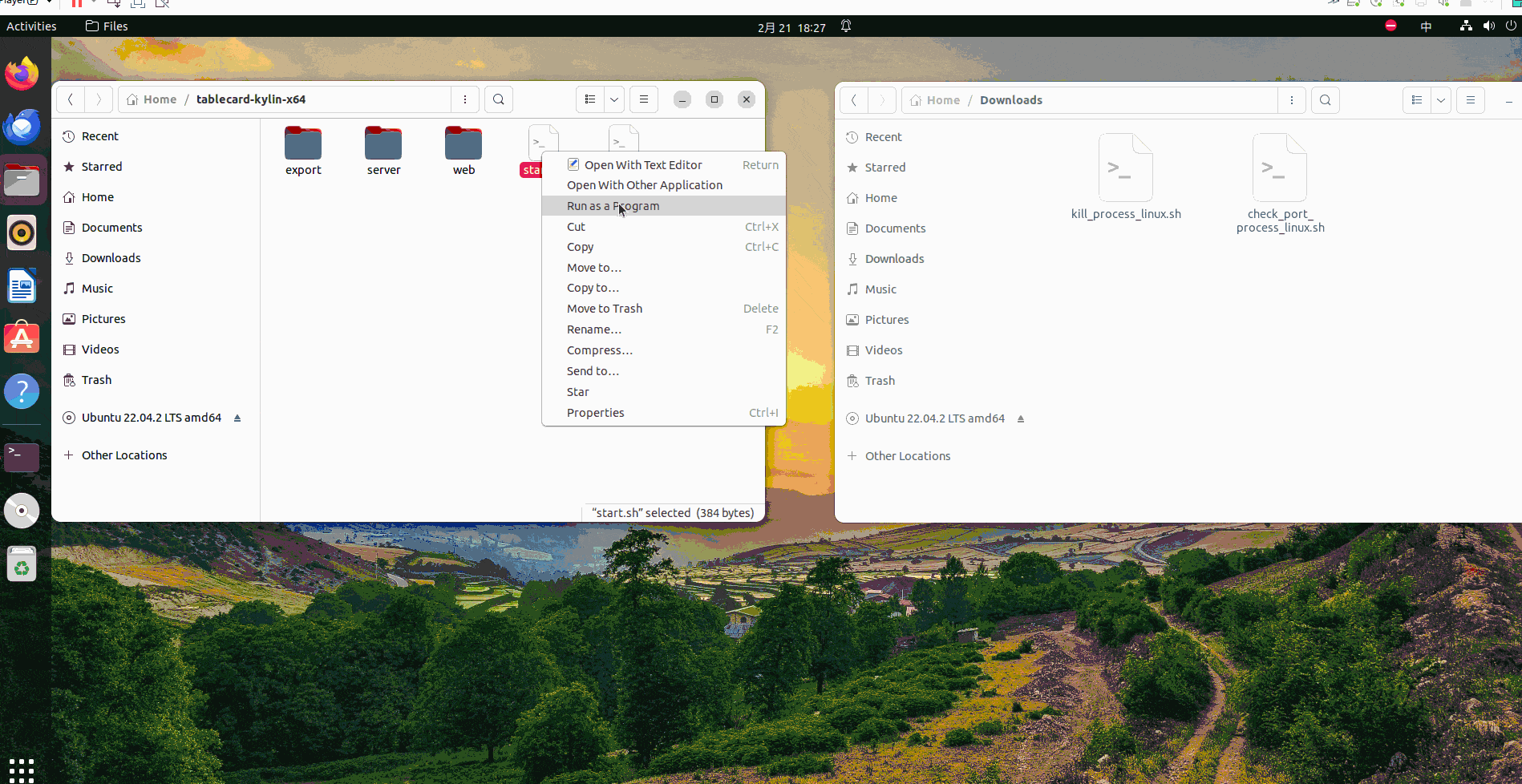The height and width of the screenshot is (784, 1522).
Task: Click search icon in tablecard-kylin-x64 window
Action: pos(499,99)
